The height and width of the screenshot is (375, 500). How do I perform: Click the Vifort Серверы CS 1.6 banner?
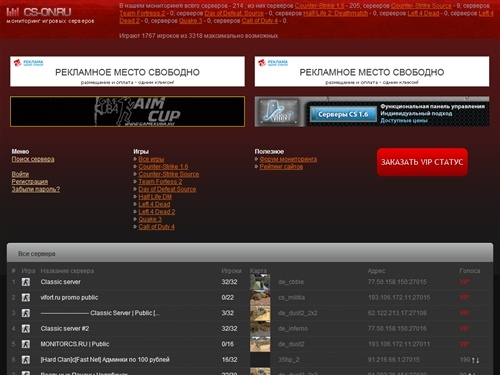click(x=372, y=111)
